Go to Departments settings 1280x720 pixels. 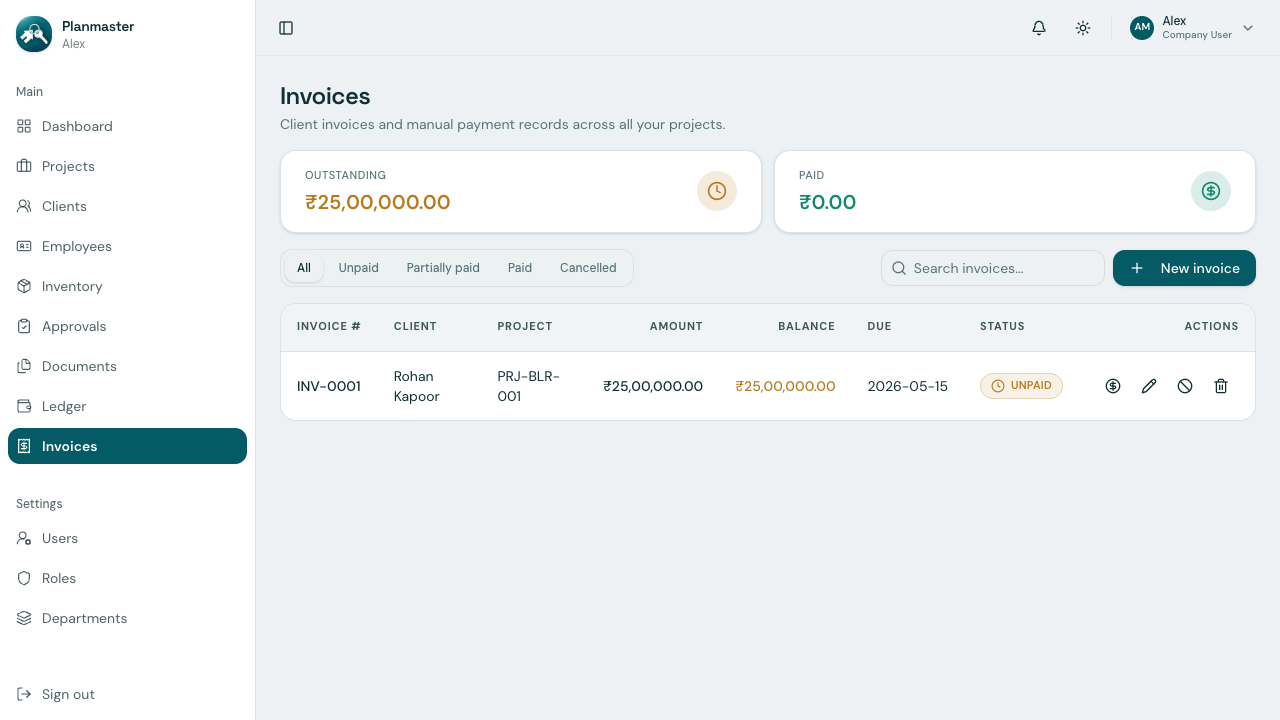pos(127,618)
